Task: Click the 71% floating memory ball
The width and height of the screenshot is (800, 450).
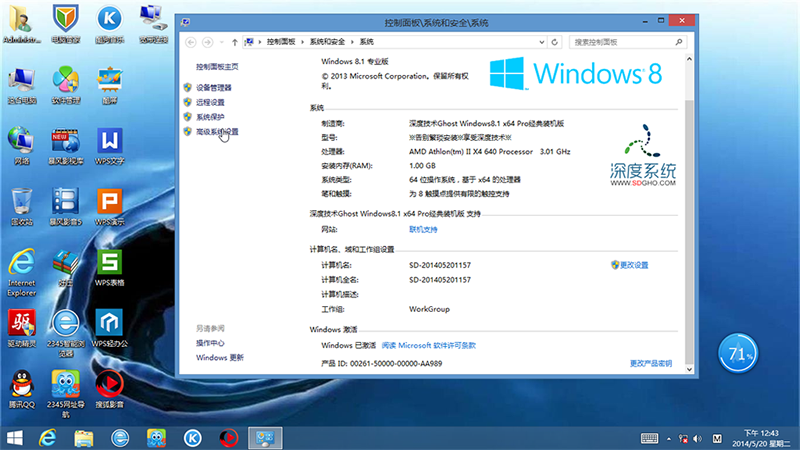Action: coord(738,353)
